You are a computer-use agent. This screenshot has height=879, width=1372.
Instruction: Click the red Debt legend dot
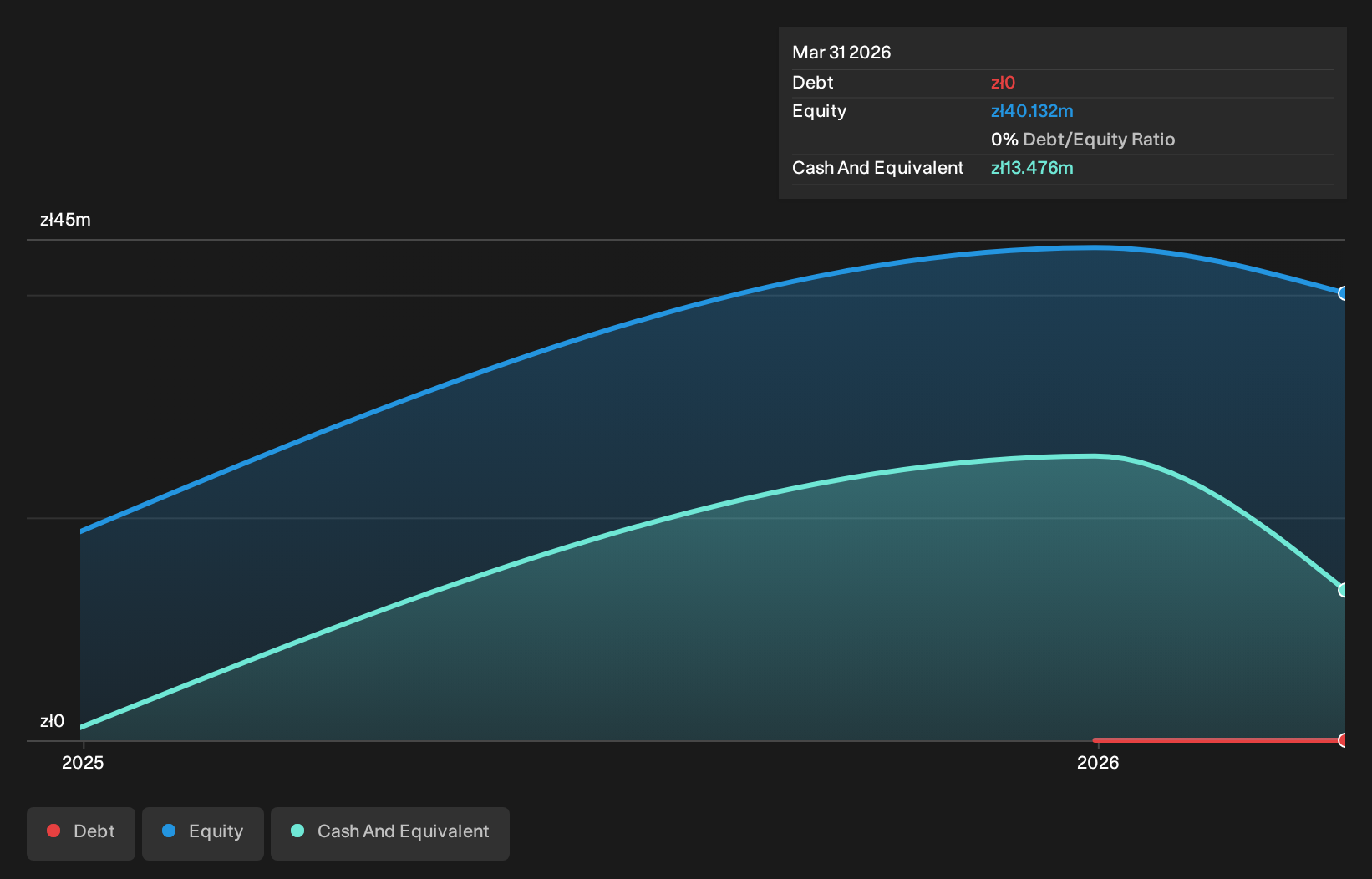pyautogui.click(x=53, y=831)
